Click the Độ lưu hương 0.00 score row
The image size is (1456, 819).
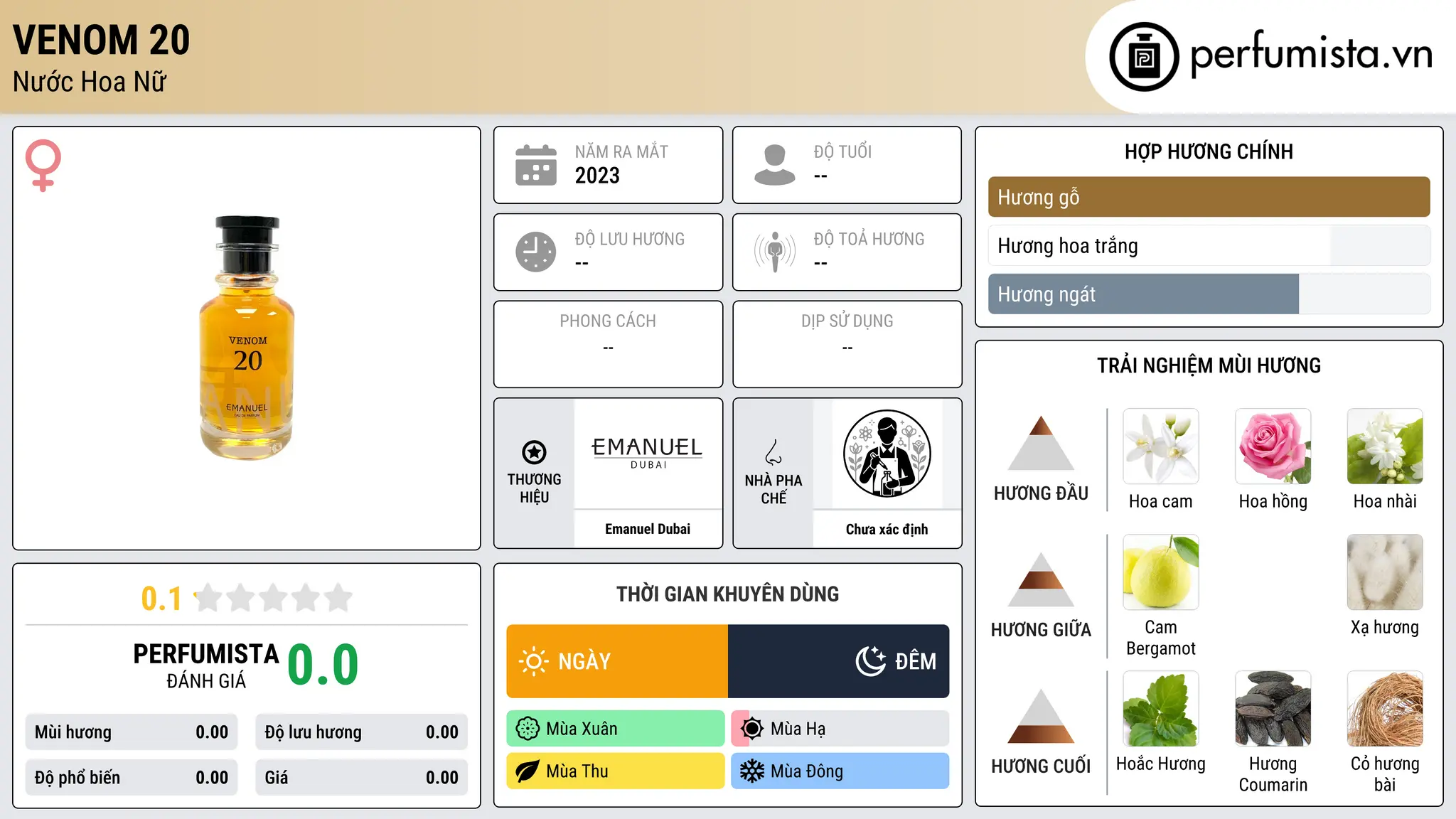point(362,732)
